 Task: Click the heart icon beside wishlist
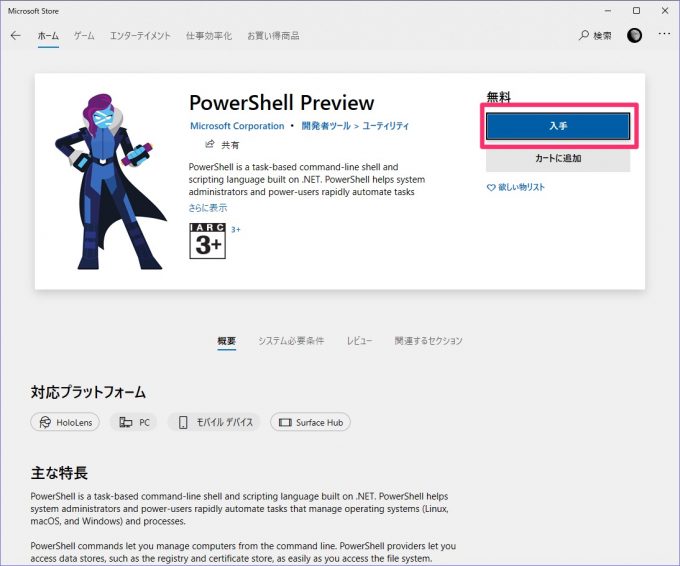coord(491,188)
